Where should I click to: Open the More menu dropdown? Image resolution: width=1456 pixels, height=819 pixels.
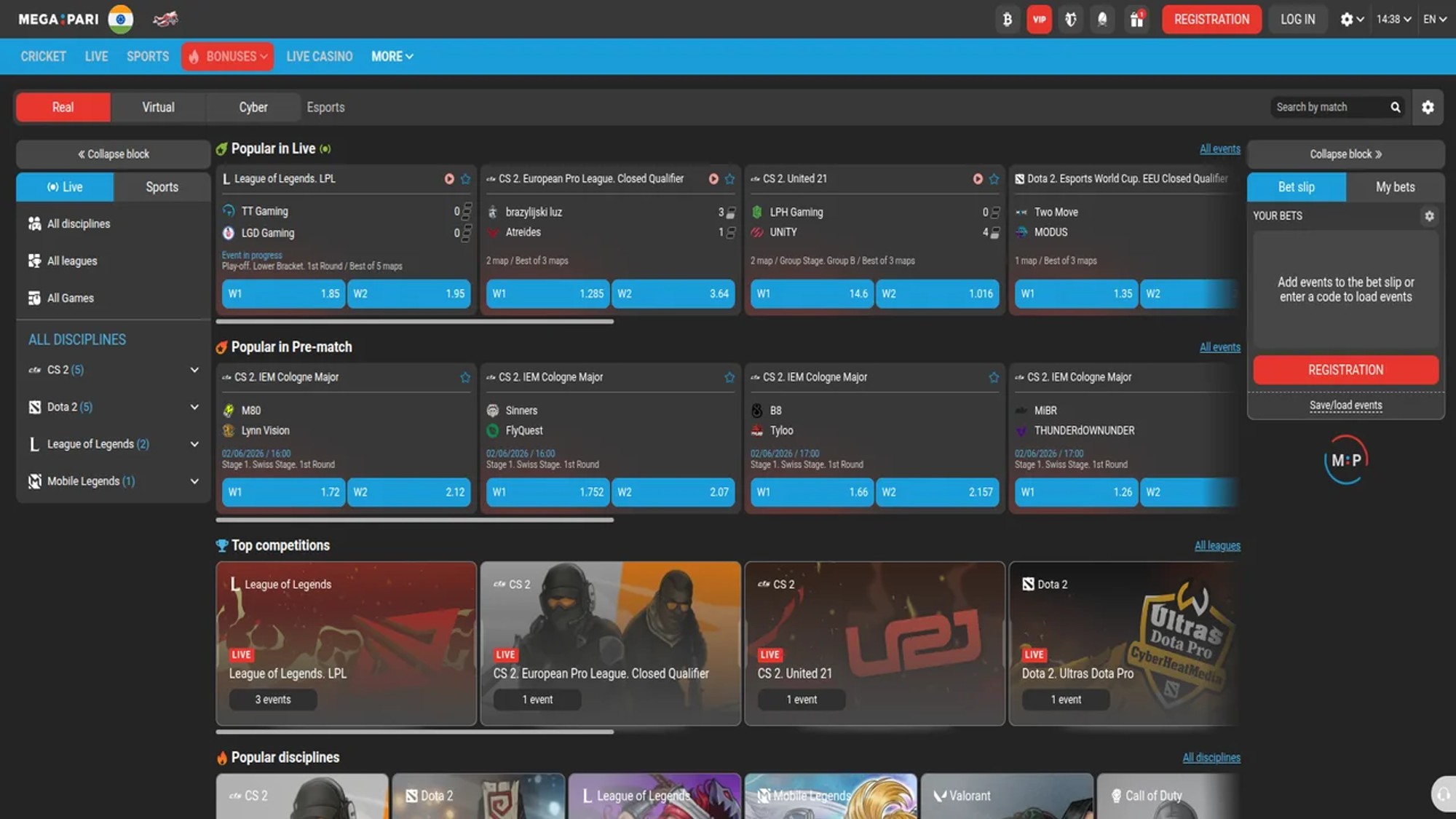point(392,56)
